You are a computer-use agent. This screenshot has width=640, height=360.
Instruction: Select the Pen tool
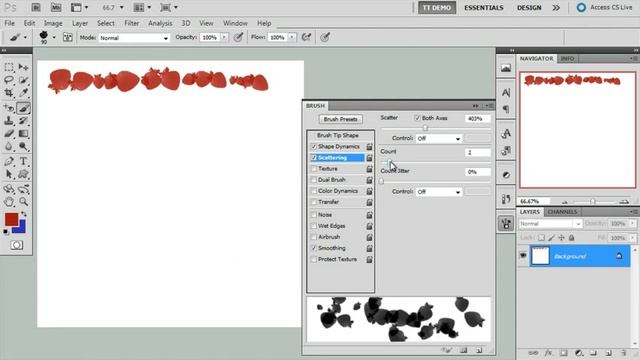pyautogui.click(x=9, y=161)
